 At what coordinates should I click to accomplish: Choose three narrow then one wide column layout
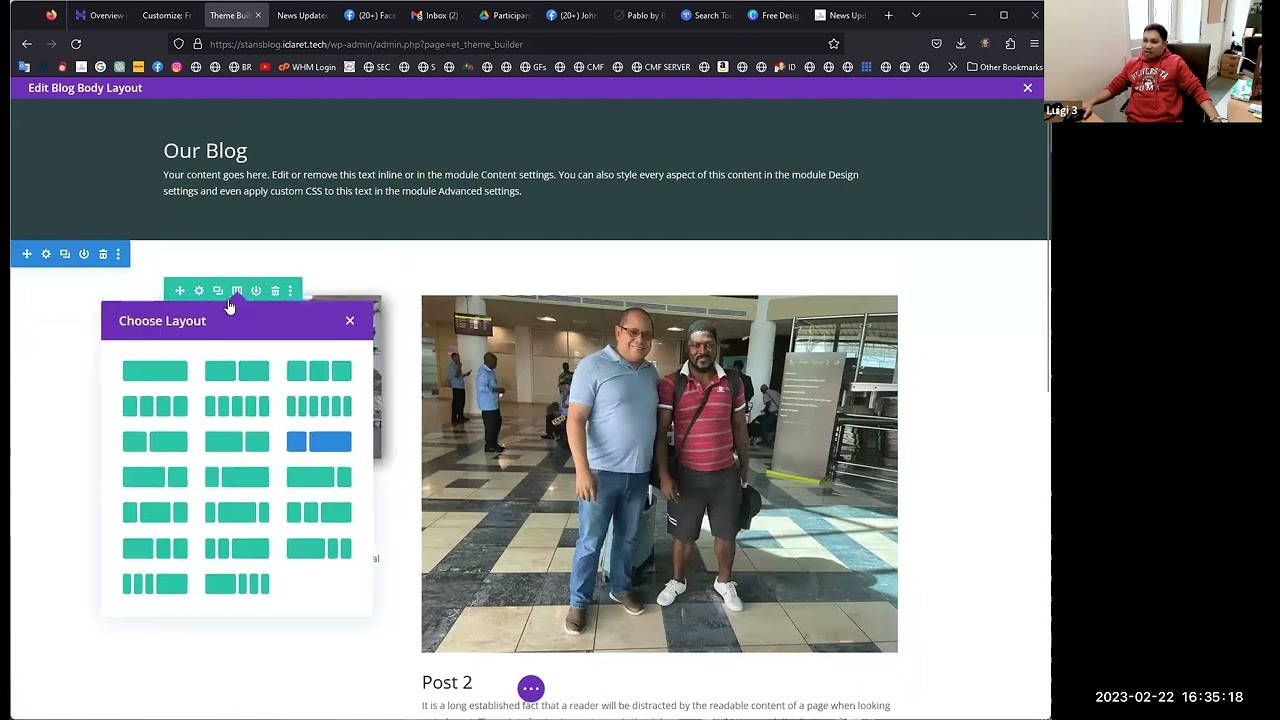coord(155,584)
